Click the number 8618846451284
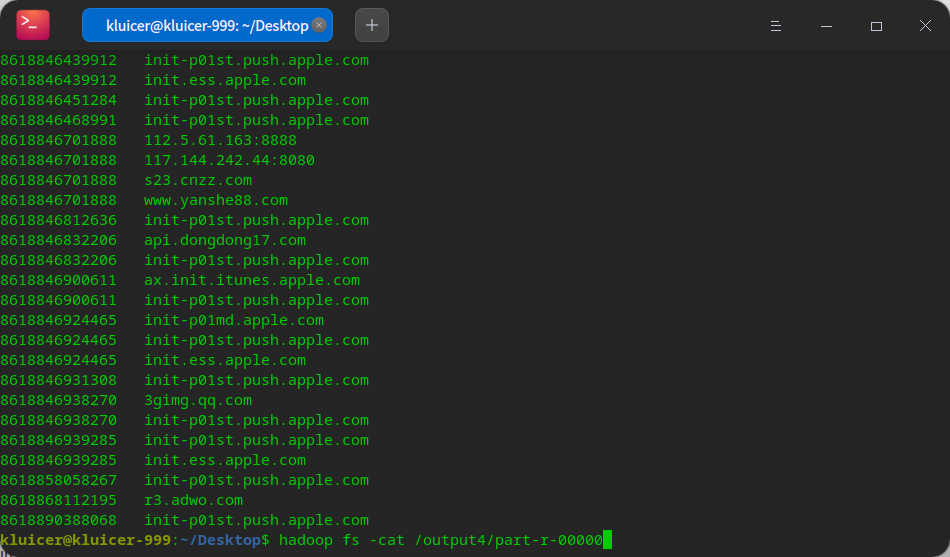The image size is (950, 557). (58, 100)
